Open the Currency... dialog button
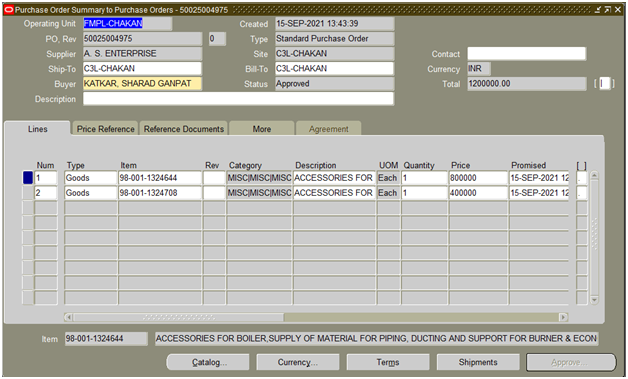 [x=298, y=362]
